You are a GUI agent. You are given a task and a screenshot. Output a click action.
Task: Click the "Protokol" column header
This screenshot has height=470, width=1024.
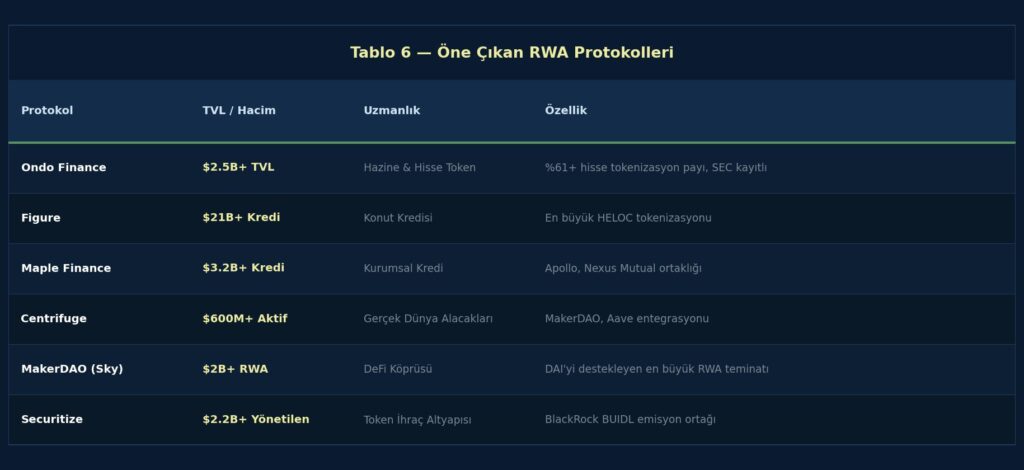(x=47, y=111)
